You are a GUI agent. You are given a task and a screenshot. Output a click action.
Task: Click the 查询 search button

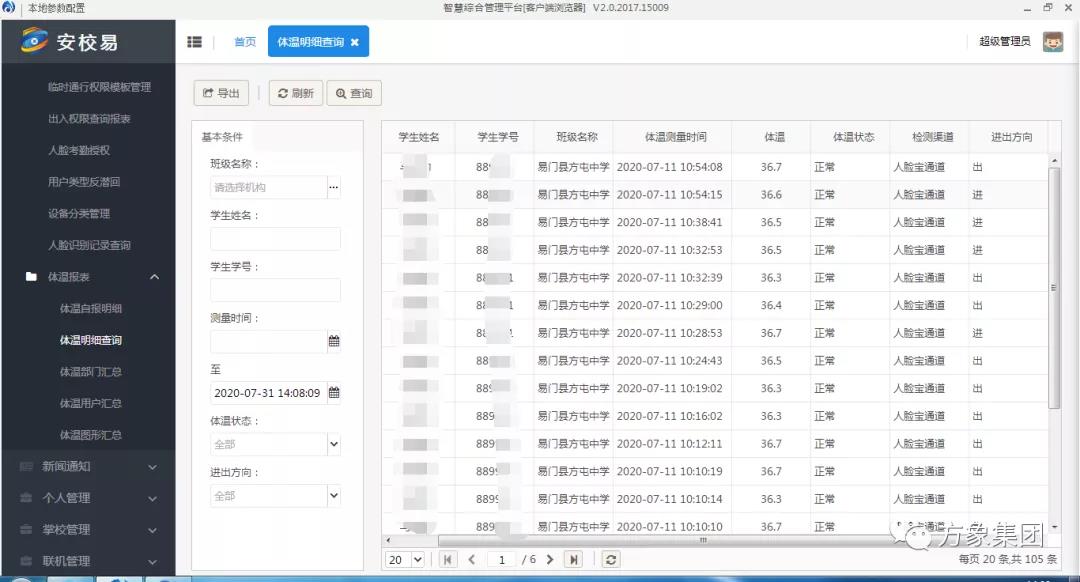coord(354,93)
